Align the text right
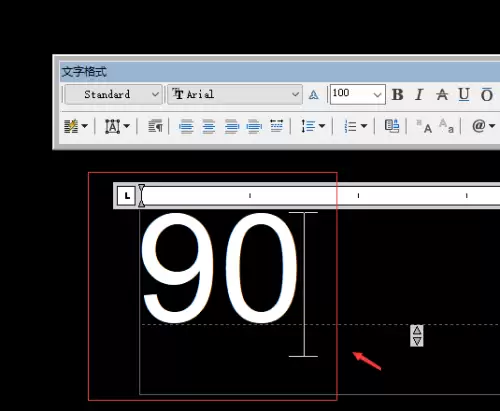Viewport: 500px width, 411px height. pos(232,126)
